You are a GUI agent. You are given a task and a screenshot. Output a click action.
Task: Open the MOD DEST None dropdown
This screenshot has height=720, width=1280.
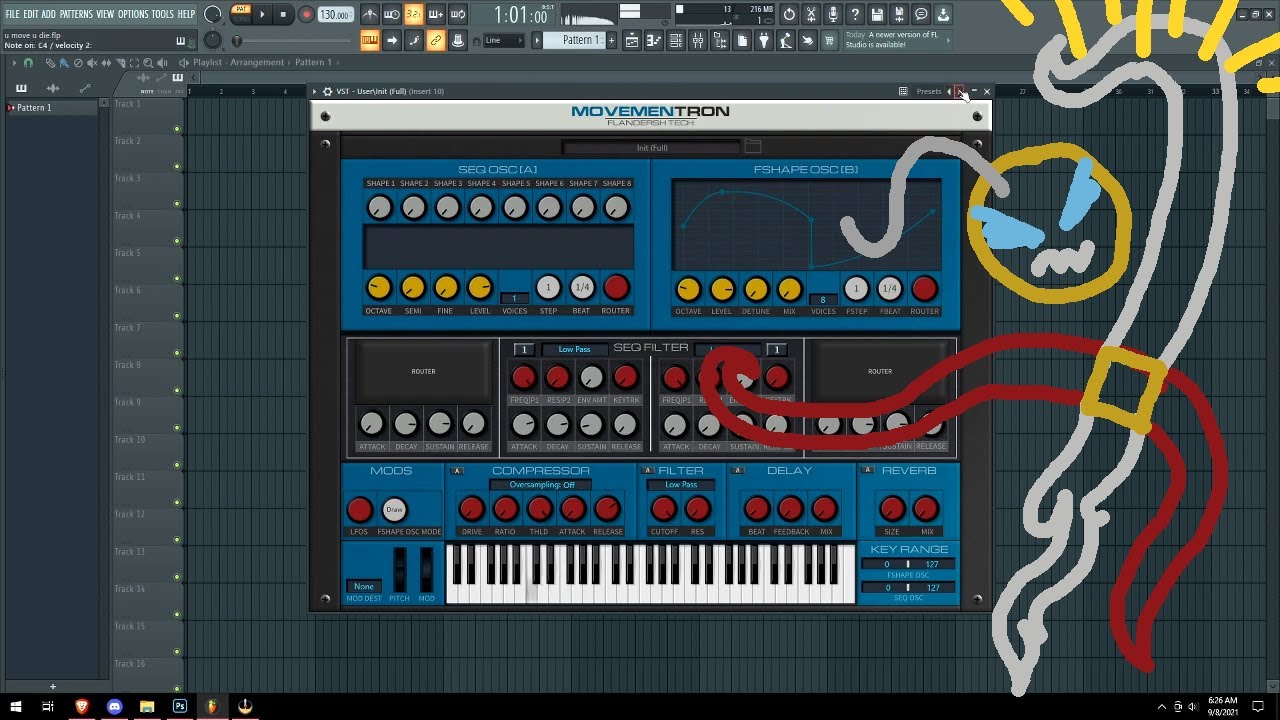364,586
